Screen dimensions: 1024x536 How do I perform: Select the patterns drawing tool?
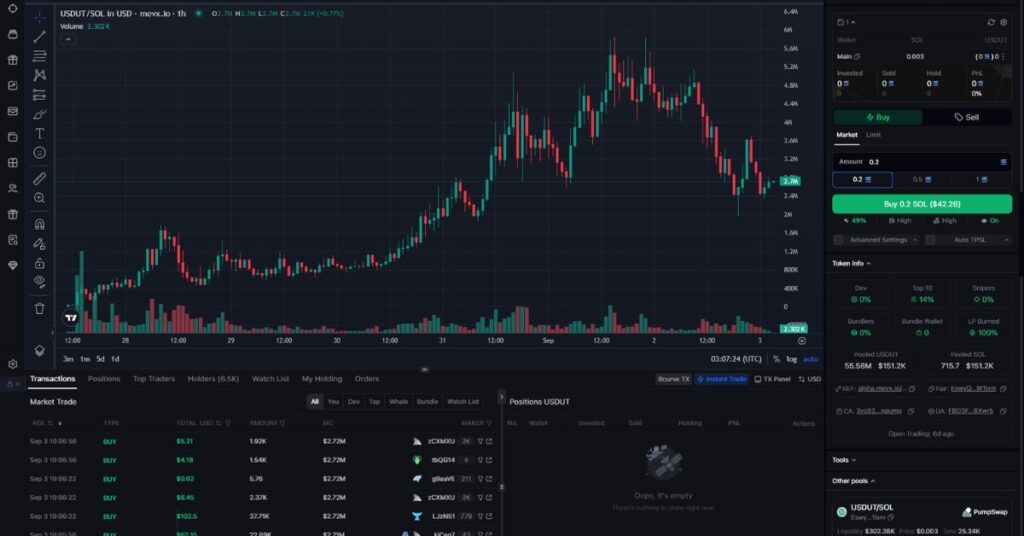40,75
